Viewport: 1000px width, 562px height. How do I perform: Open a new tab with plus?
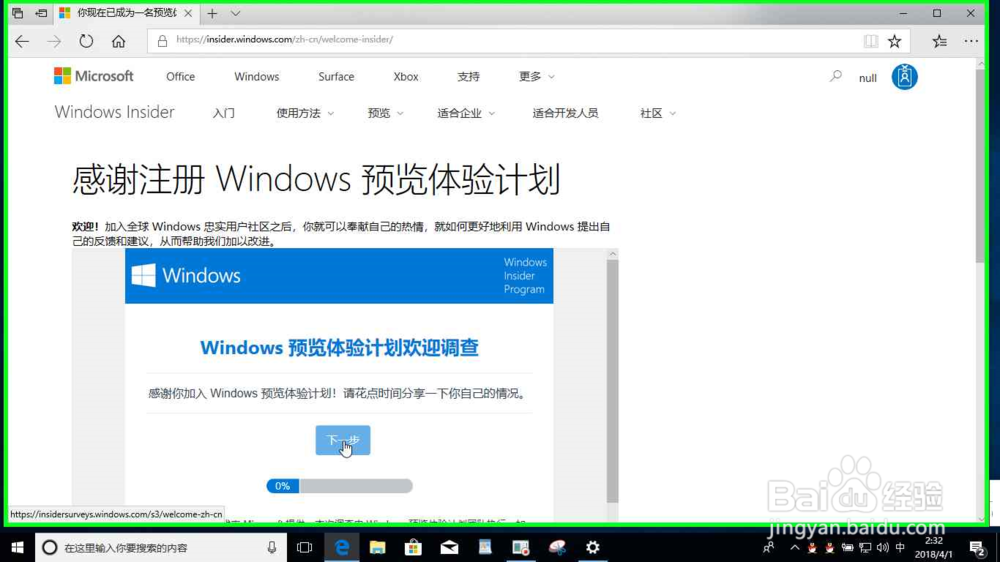point(212,13)
